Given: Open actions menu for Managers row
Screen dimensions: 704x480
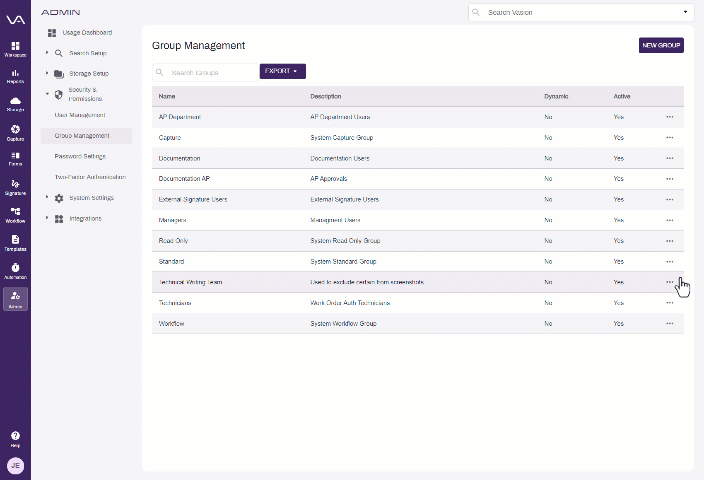Looking at the screenshot, I should [x=669, y=220].
